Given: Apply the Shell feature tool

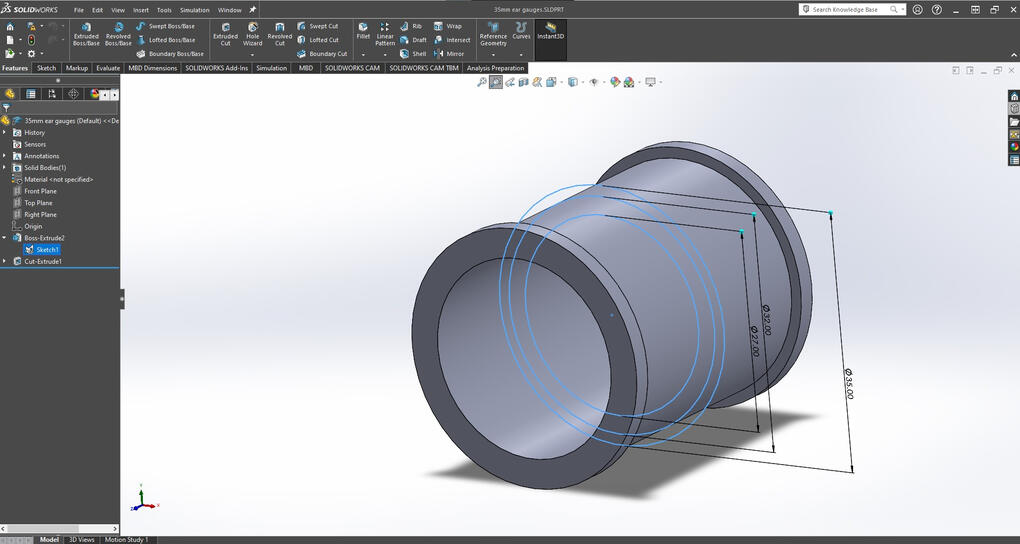Looking at the screenshot, I should [x=413, y=54].
